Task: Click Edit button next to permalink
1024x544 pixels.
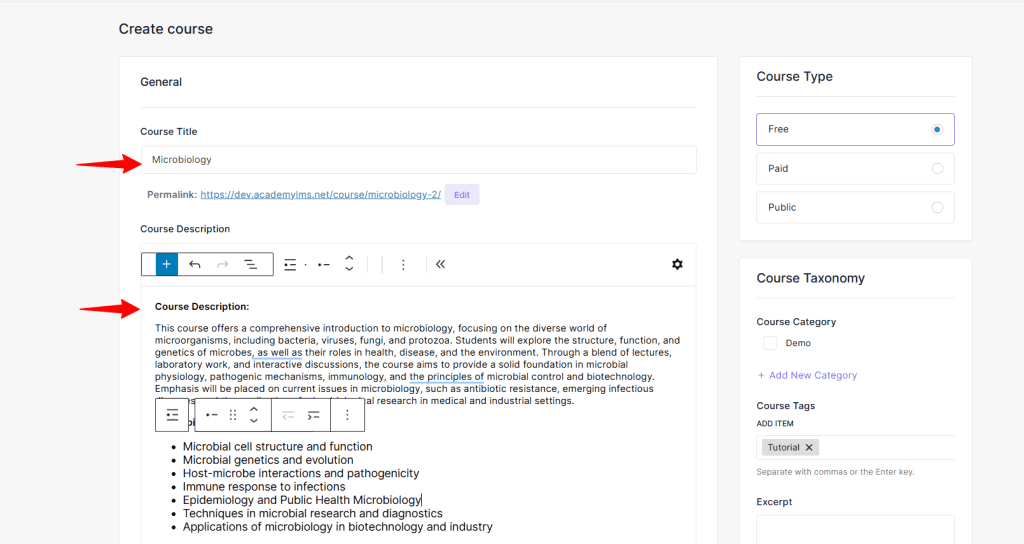Action: point(462,195)
